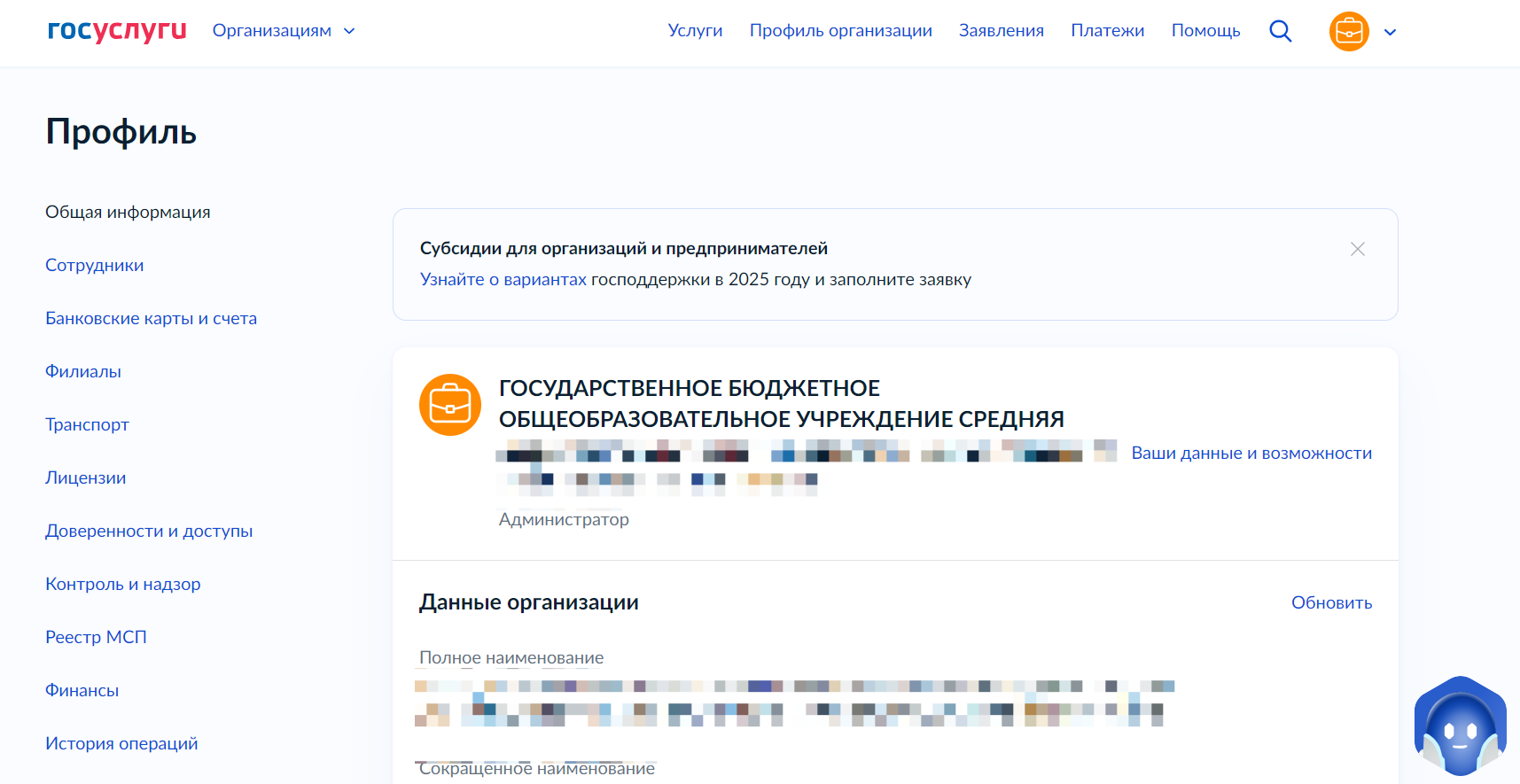This screenshot has width=1520, height=784.
Task: Open Ваши данные и возможности link
Action: tap(1251, 453)
